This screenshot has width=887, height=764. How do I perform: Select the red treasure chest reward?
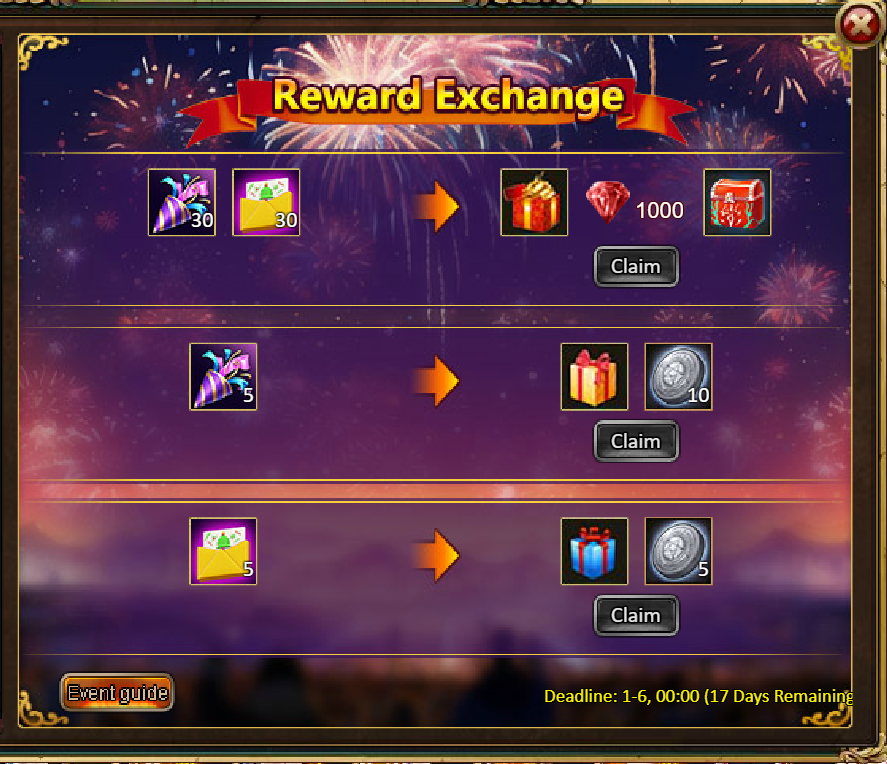pos(737,202)
